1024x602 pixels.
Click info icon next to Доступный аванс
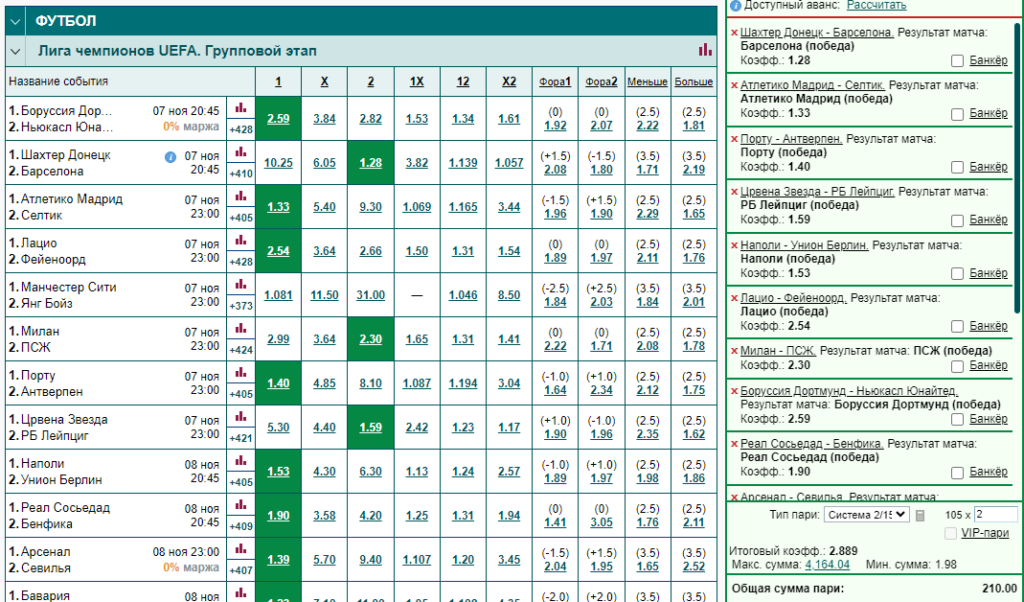click(735, 6)
